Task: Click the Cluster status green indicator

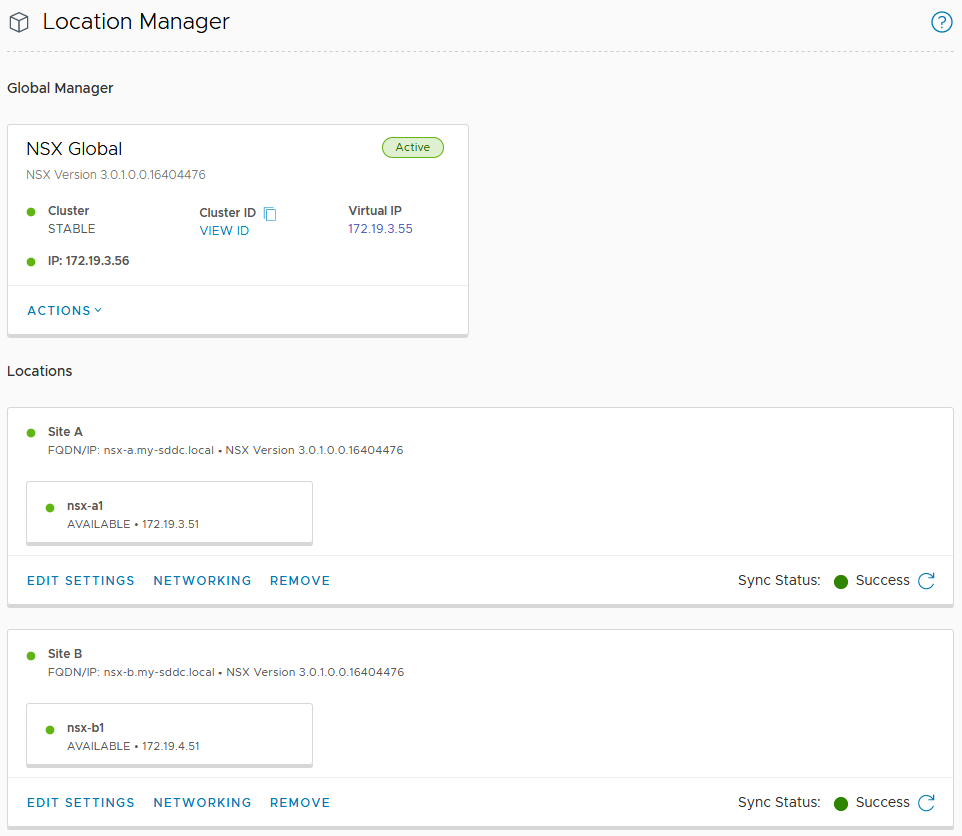Action: (31, 212)
